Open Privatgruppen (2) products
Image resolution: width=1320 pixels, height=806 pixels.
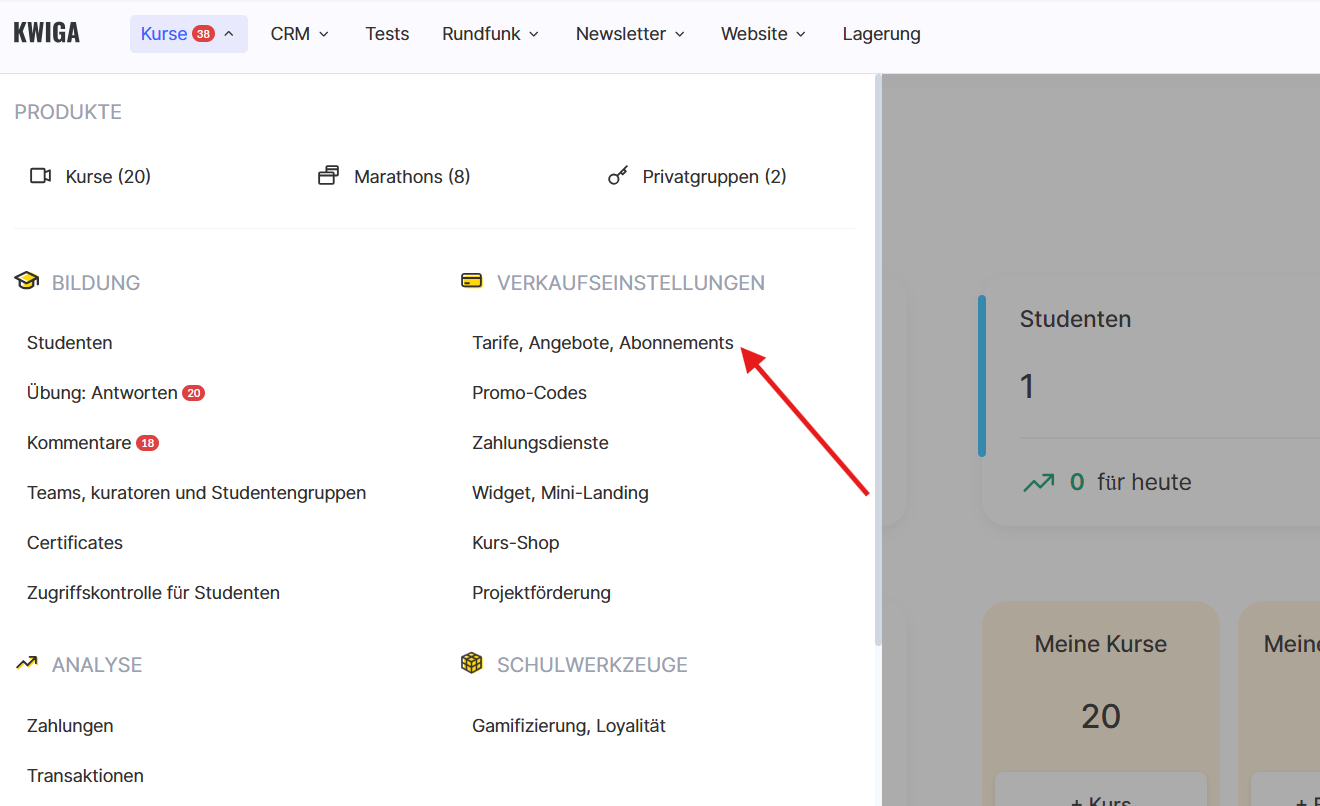click(698, 176)
